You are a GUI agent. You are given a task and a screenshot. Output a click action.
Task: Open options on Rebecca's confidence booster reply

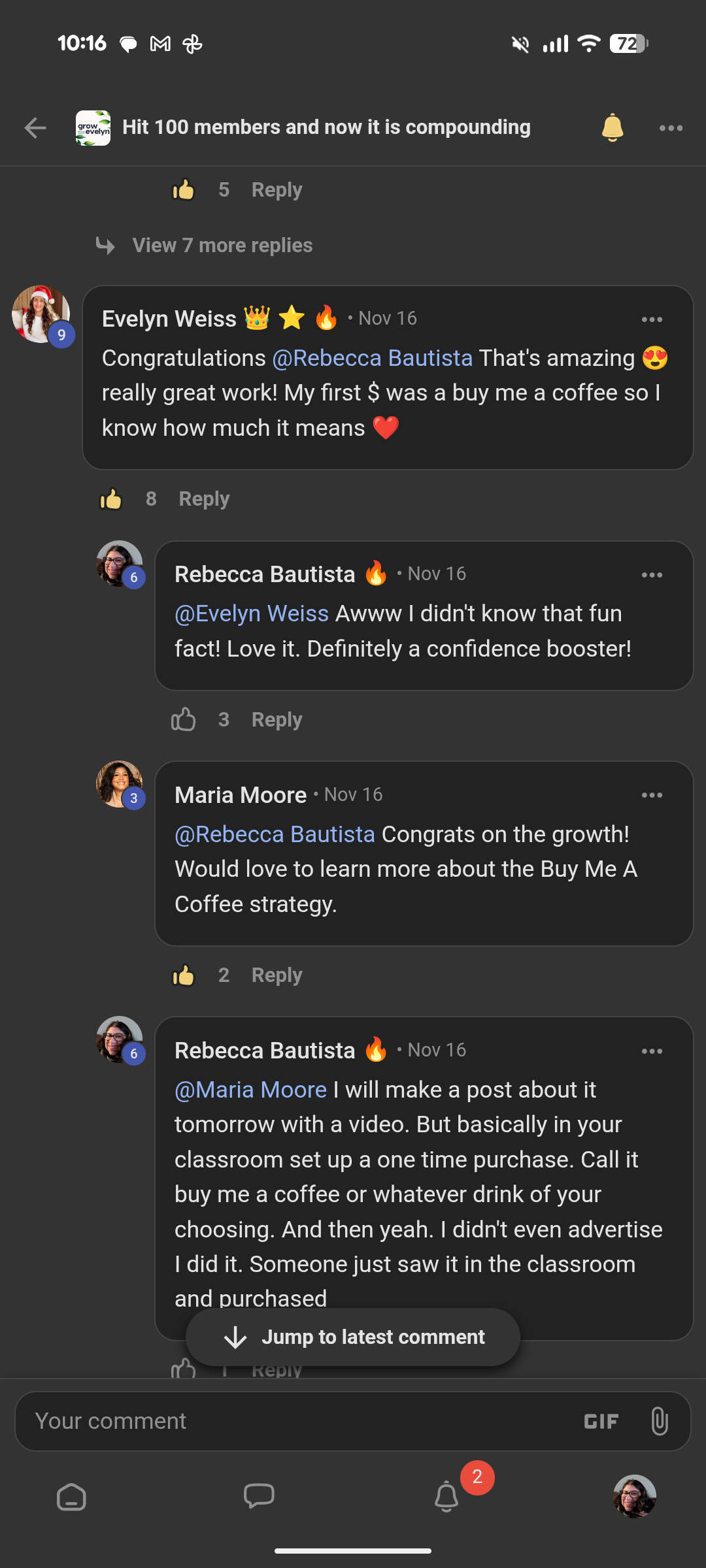click(652, 575)
